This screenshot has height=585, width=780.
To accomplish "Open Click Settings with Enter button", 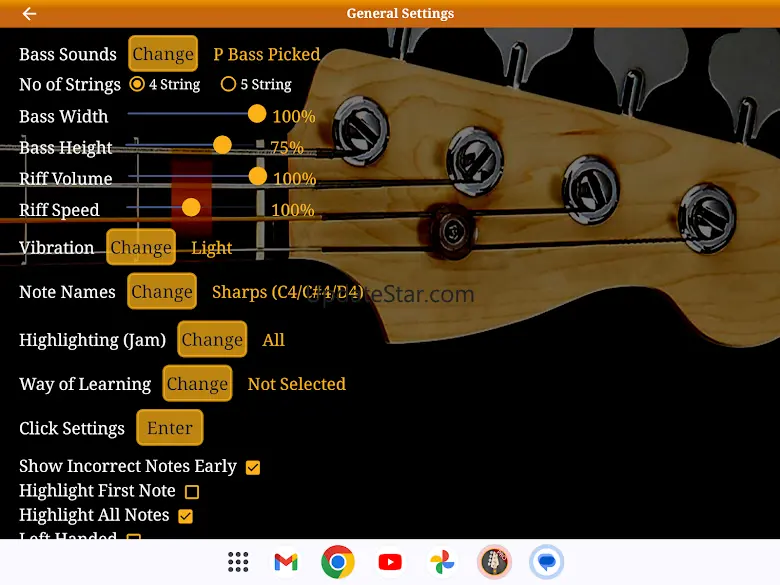I will tap(170, 428).
